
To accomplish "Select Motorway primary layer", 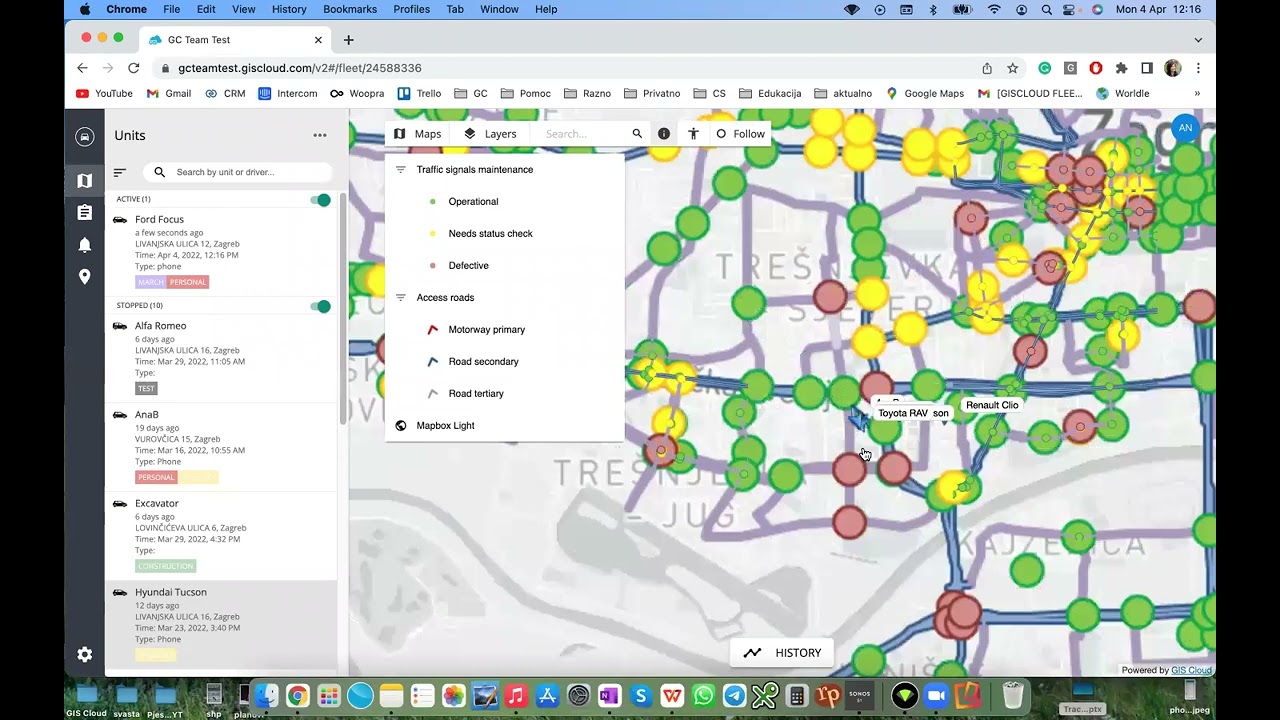I will coord(486,330).
